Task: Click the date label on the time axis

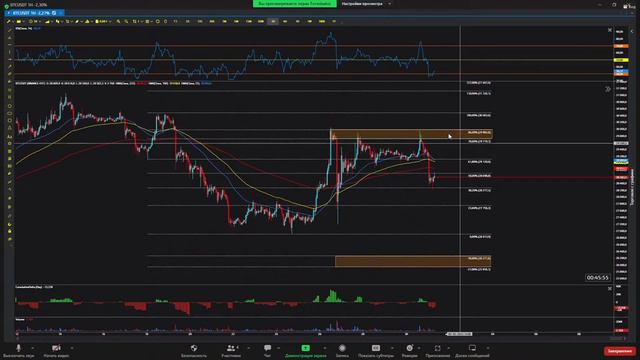Action: click(x=460, y=334)
